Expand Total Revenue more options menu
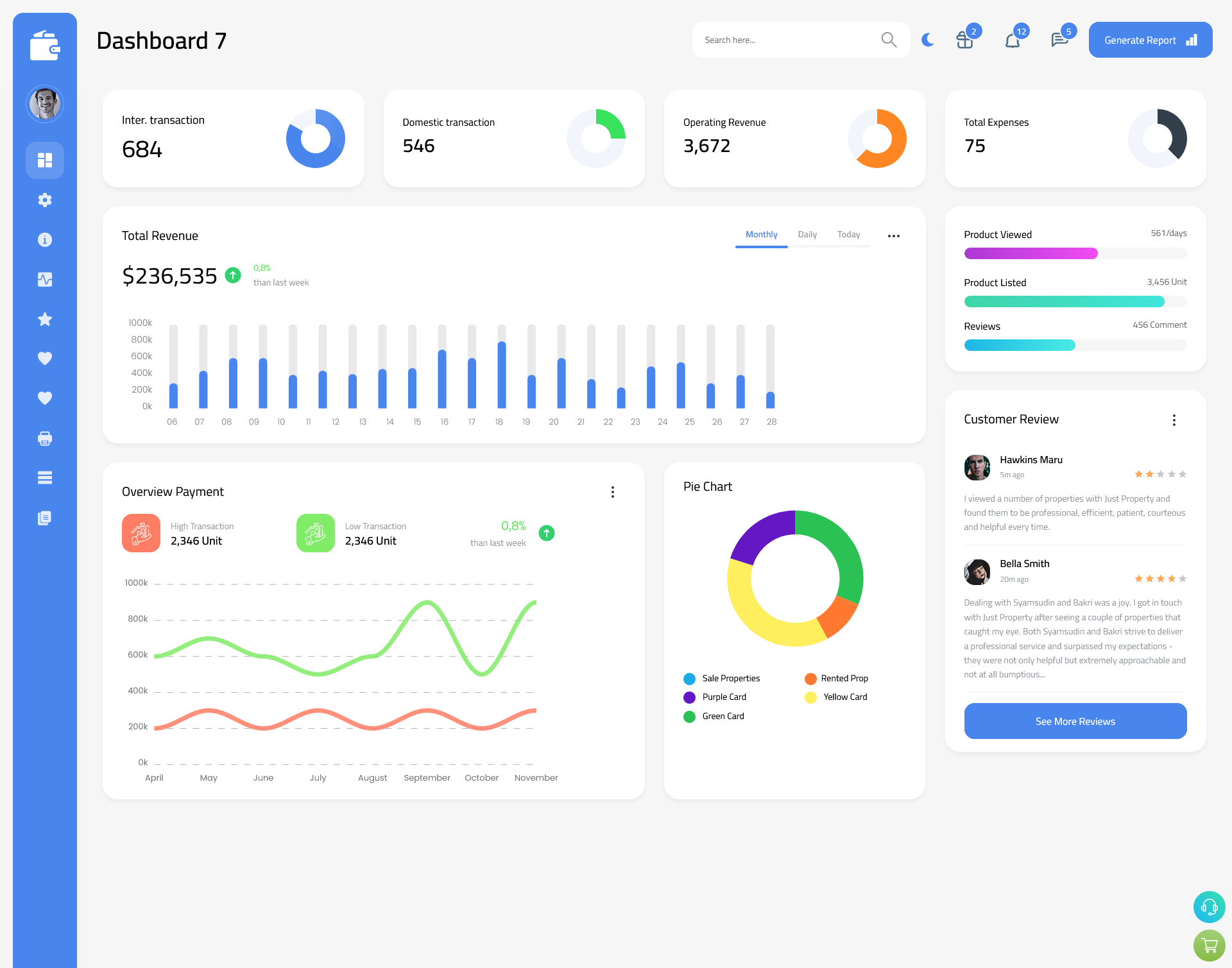The height and width of the screenshot is (968, 1232). click(x=894, y=235)
